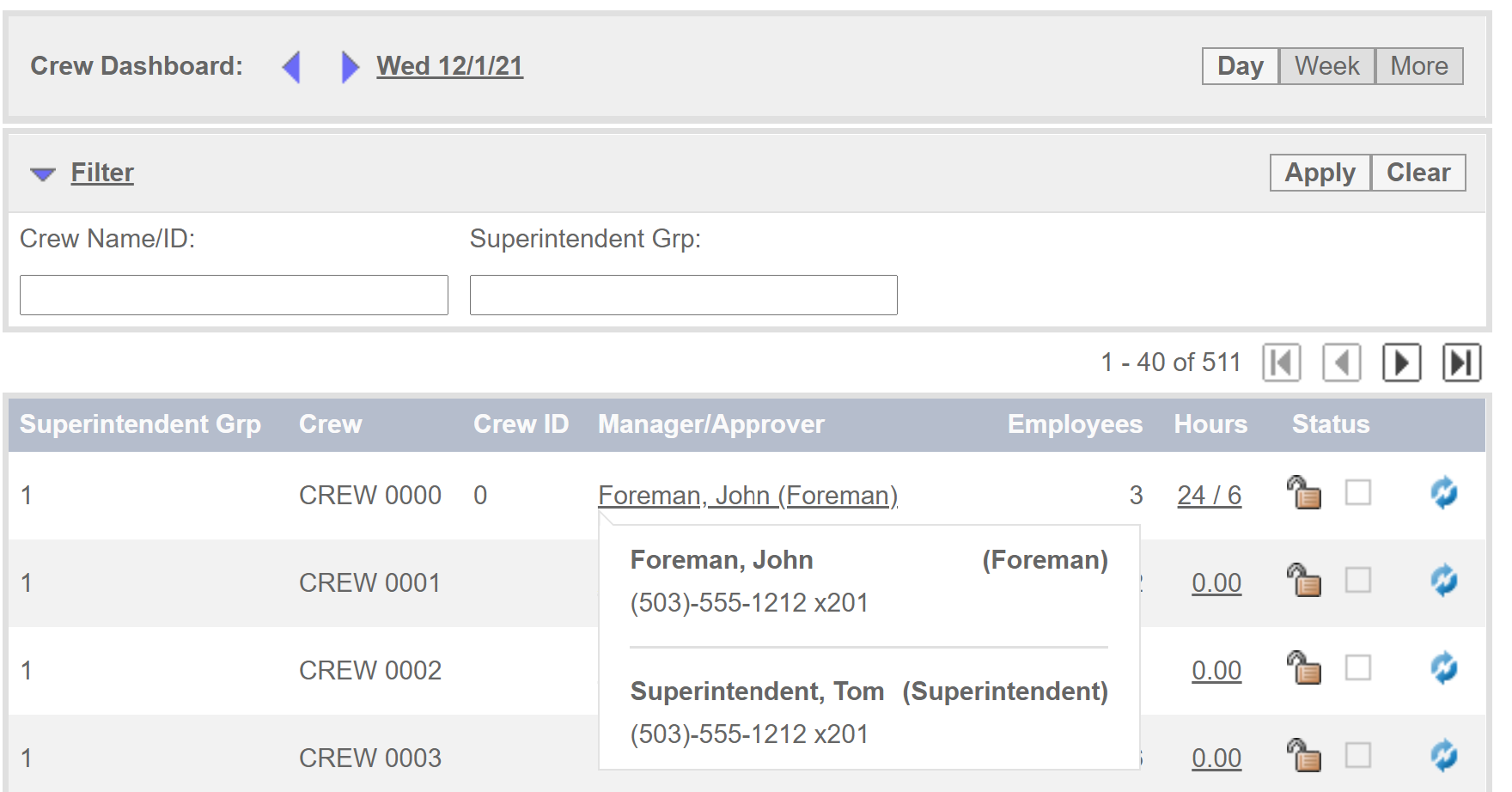
Task: Open the 24 / 6 hours link
Action: pyautogui.click(x=1209, y=496)
